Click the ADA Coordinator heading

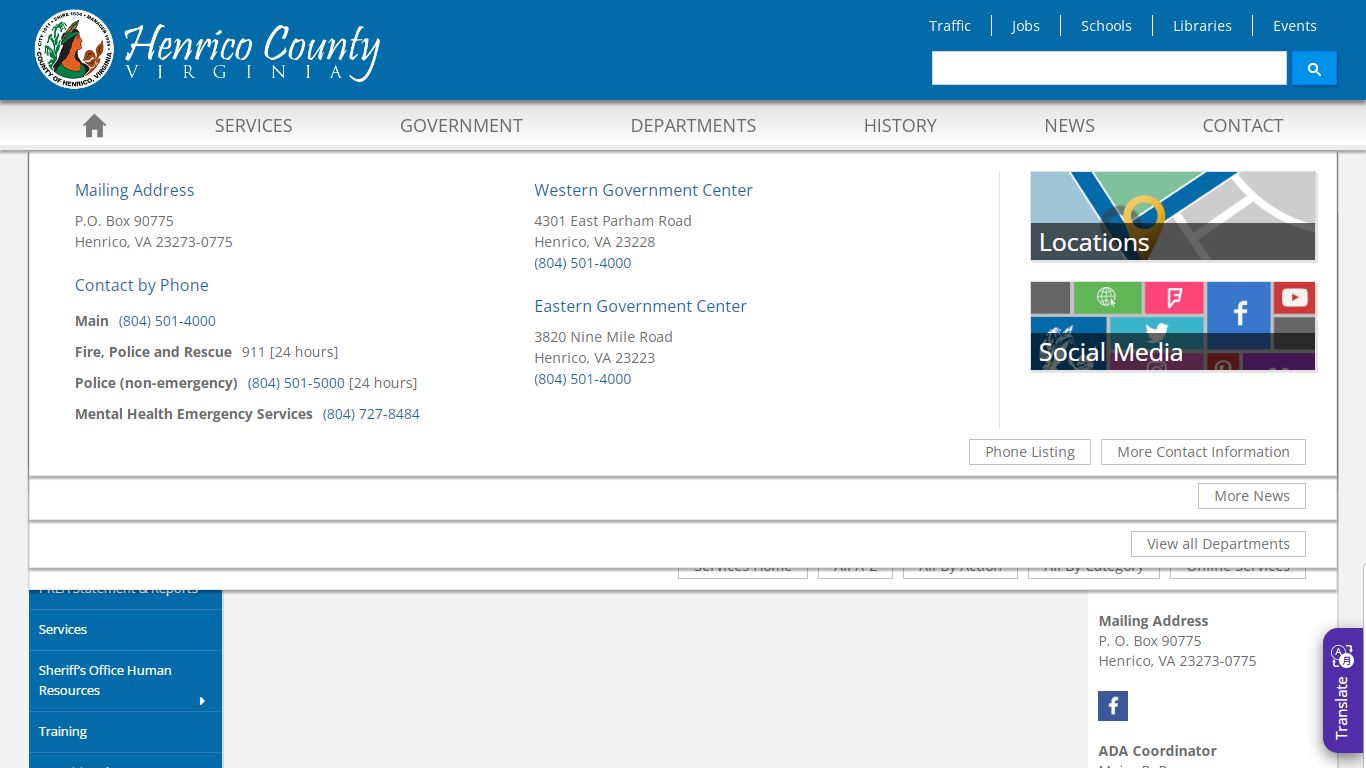tap(1158, 751)
